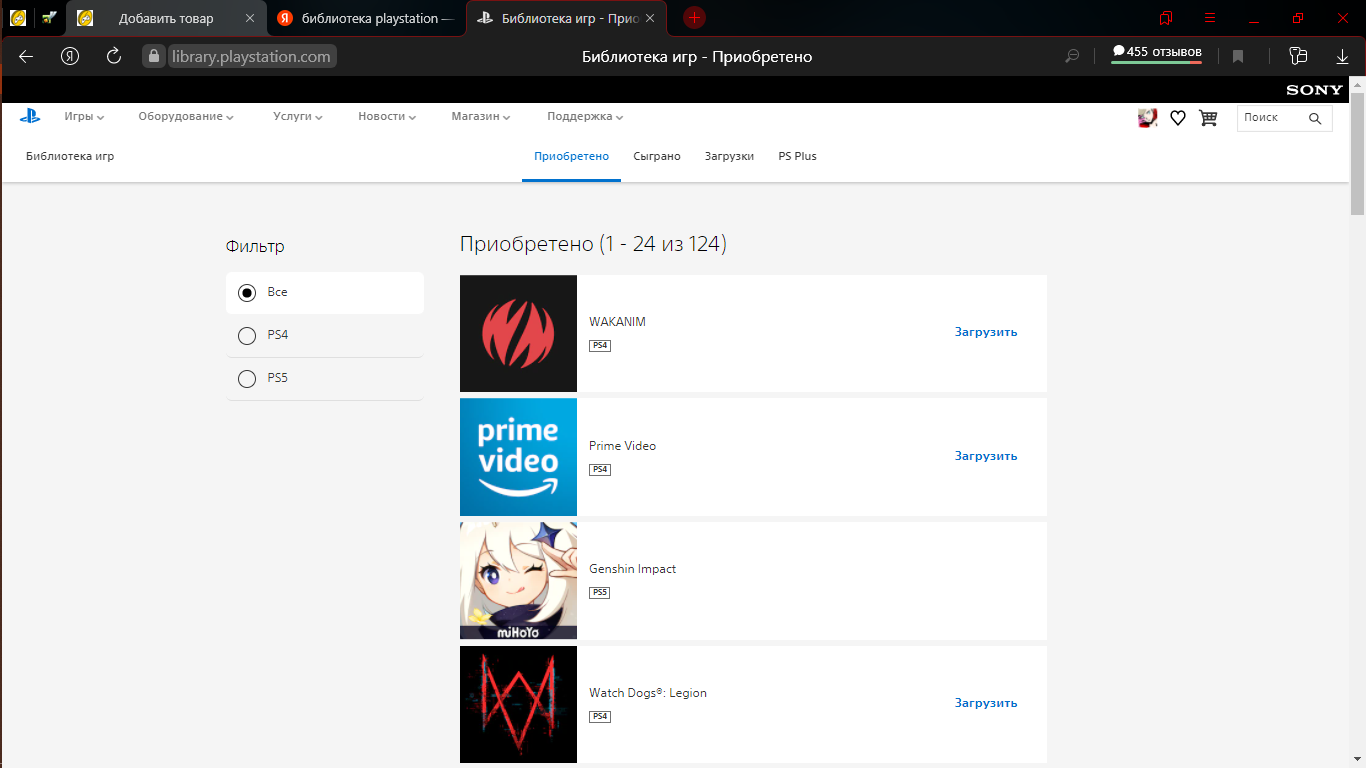Expand the Услуги menu
Image resolution: width=1366 pixels, height=768 pixels.
298,117
